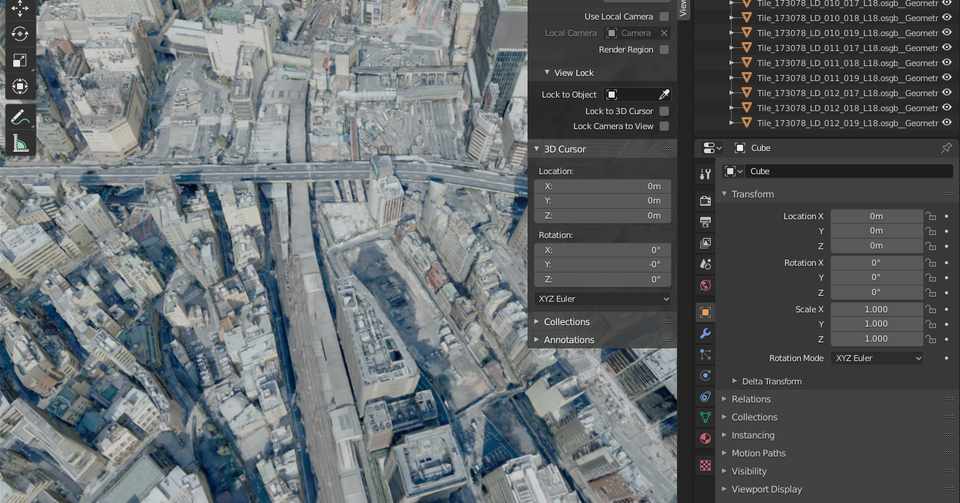
Task: Open the properties editor type dropdown
Action: (x=712, y=148)
